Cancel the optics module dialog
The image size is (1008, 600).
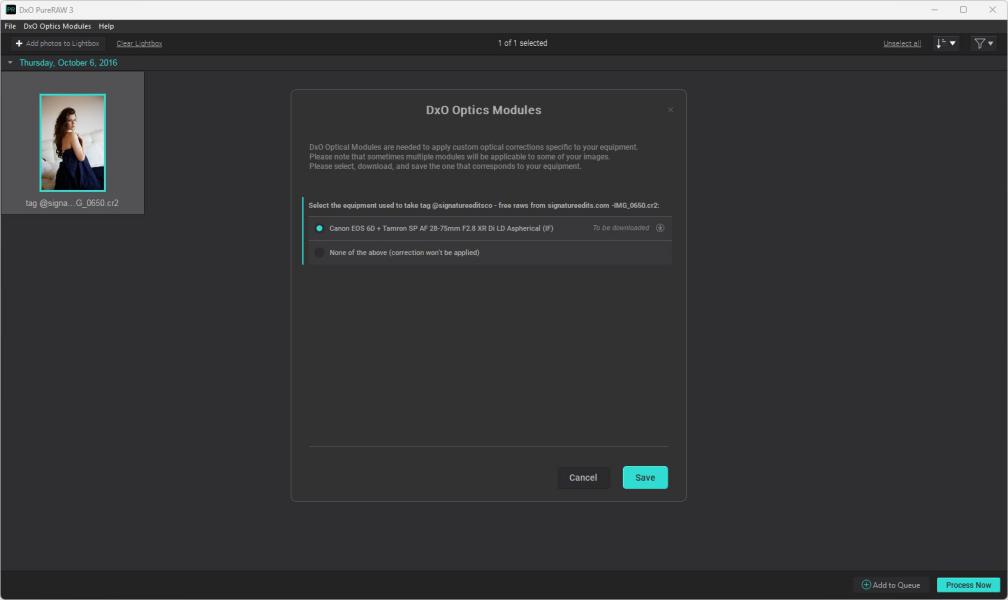pyautogui.click(x=583, y=477)
